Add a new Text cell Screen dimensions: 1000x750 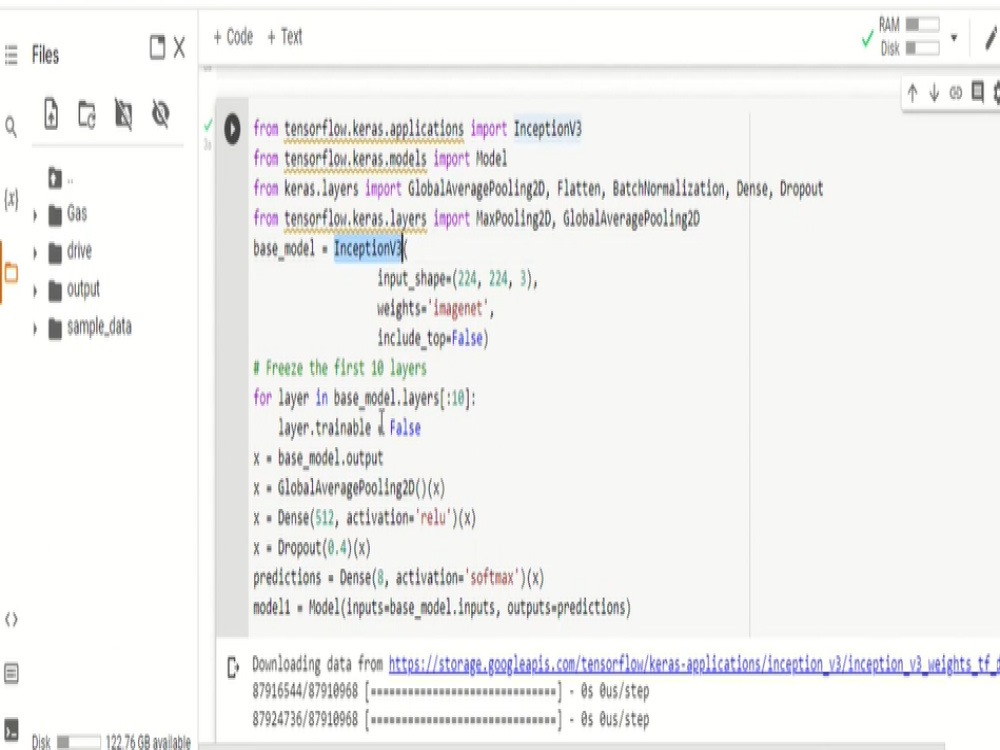[284, 37]
